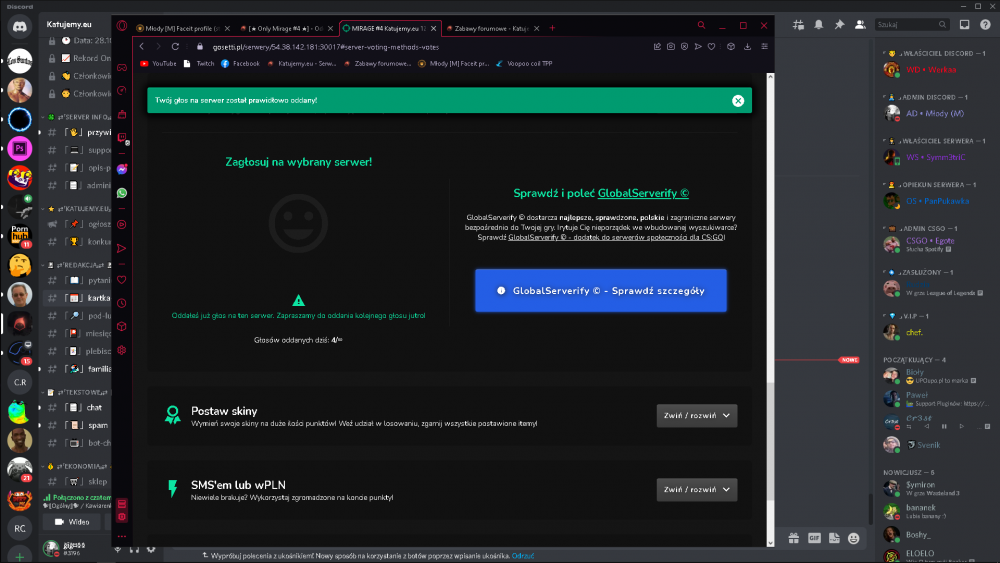Open Discord help question mark
The width and height of the screenshot is (1000, 563).
pos(985,25)
